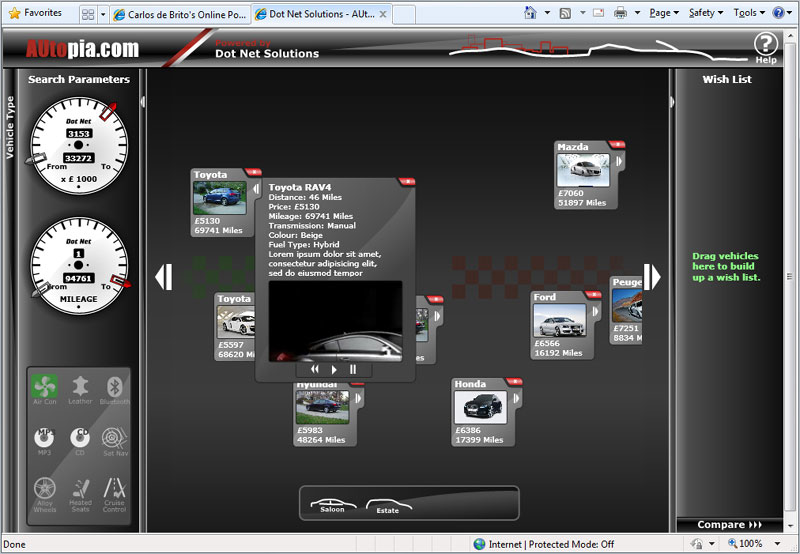Screen dimensions: 800x554
Task: Collapse the Wish List panel handle
Action: pyautogui.click(x=672, y=102)
